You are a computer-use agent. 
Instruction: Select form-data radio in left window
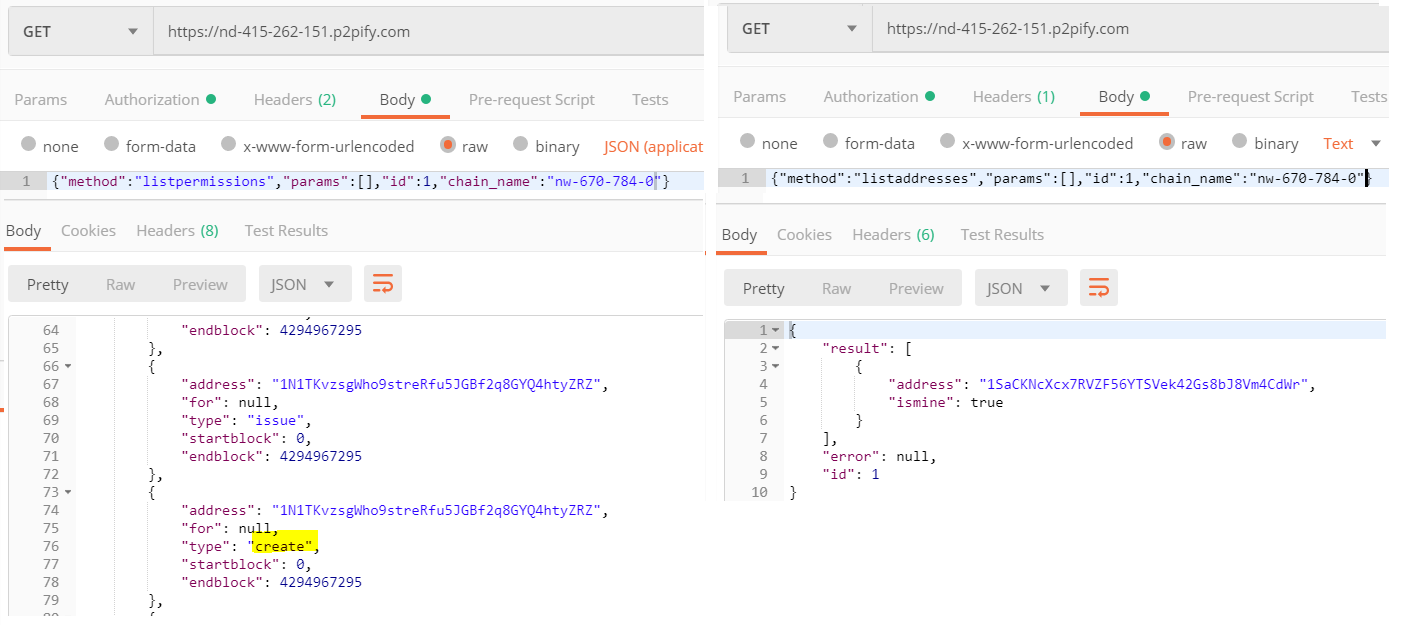coord(112,145)
